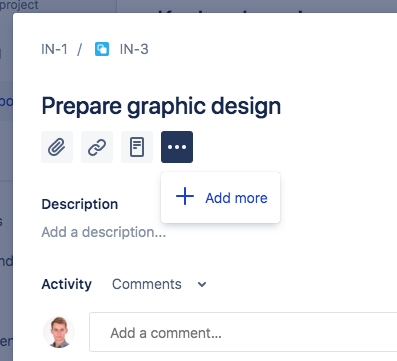Click the three-dots more actions button
Image resolution: width=397 pixels, height=361 pixels.
click(177, 147)
